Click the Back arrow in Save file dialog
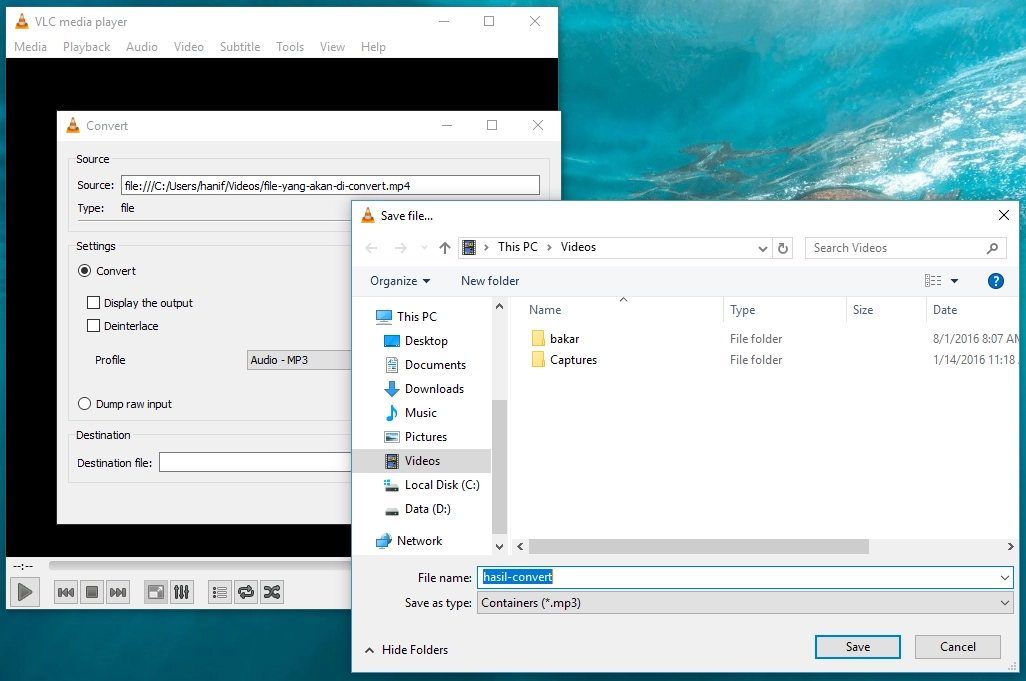The height and width of the screenshot is (681, 1026). [371, 248]
